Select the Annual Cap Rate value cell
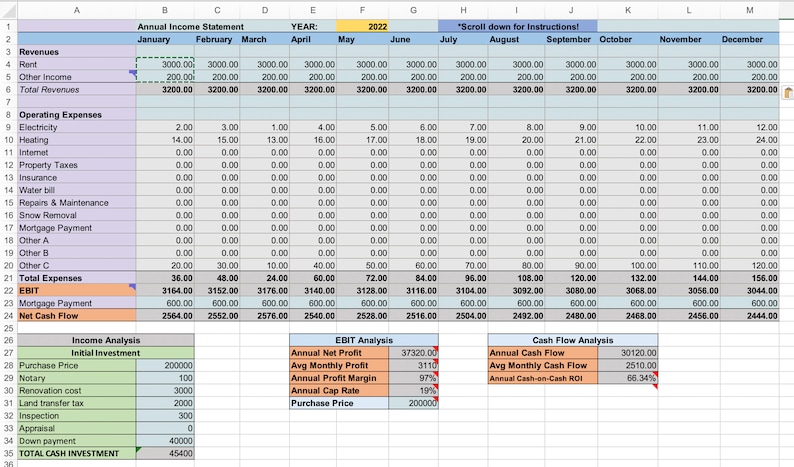 click(414, 391)
